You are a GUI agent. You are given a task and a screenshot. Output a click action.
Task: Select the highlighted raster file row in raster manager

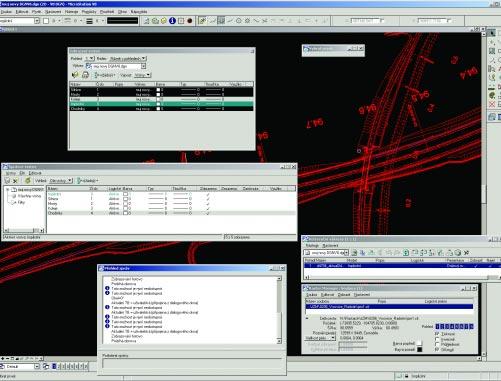[x=389, y=306]
